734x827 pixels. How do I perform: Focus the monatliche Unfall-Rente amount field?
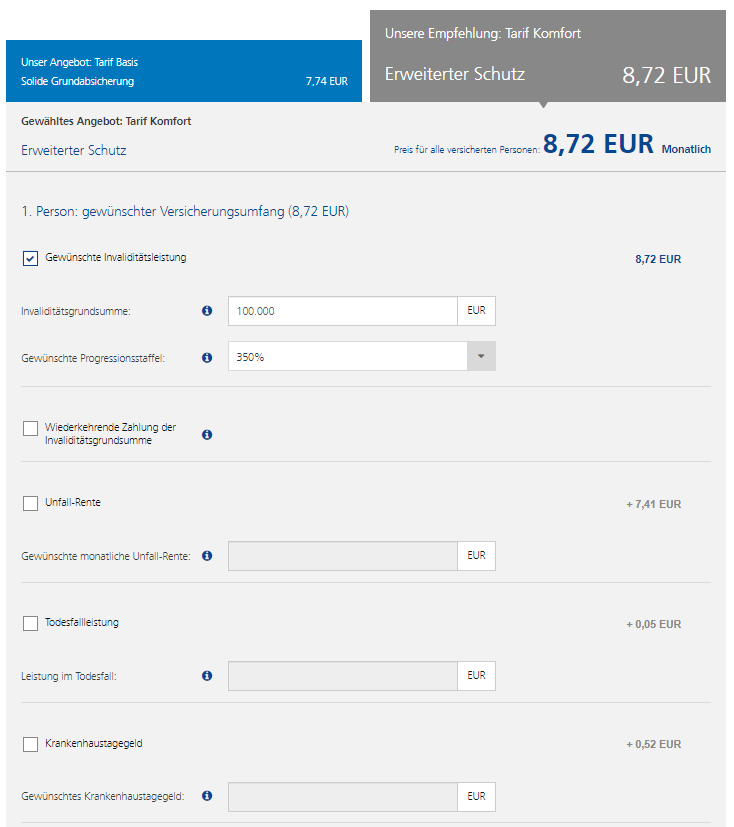point(343,556)
